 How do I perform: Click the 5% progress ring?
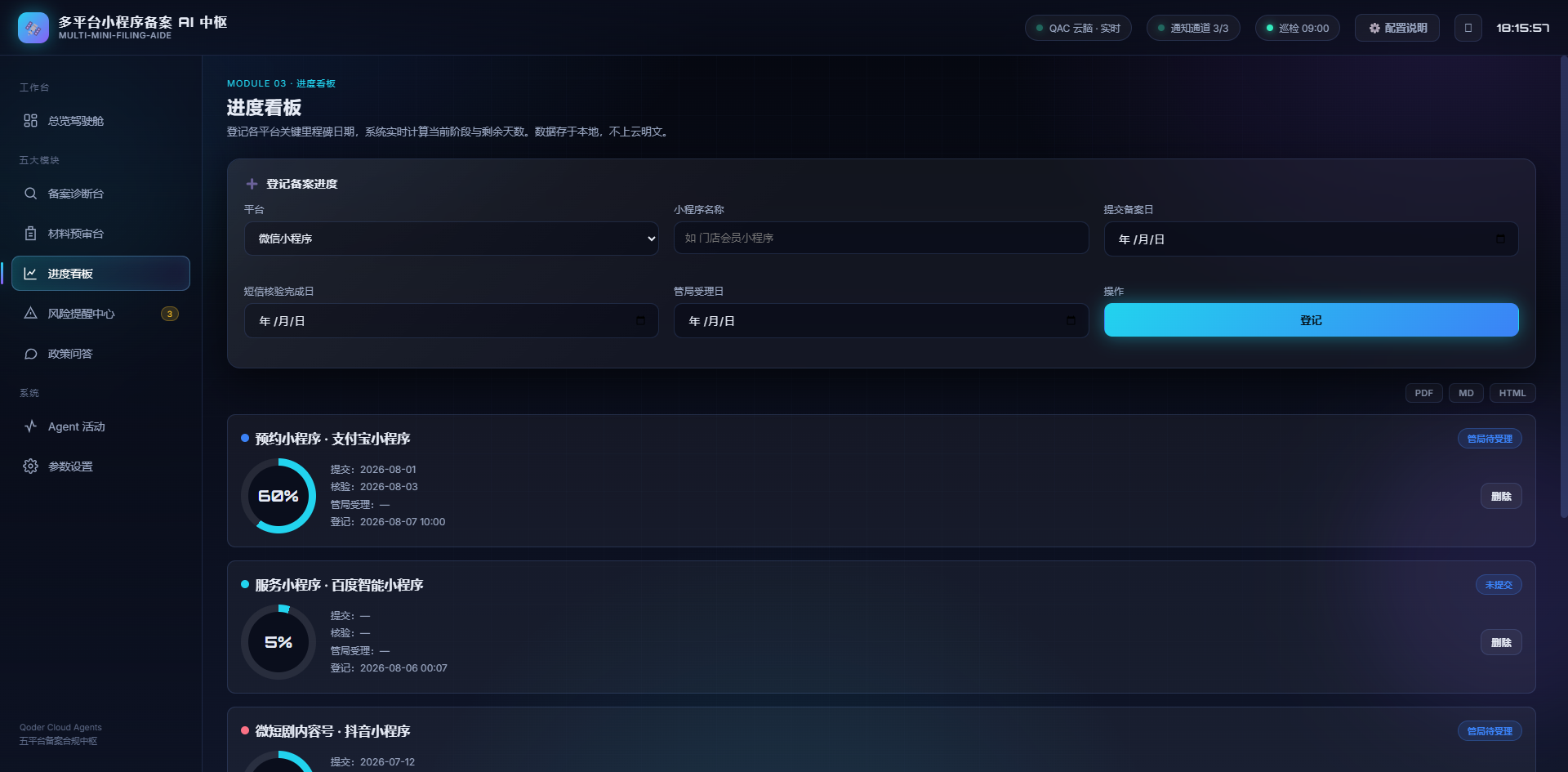coord(278,642)
